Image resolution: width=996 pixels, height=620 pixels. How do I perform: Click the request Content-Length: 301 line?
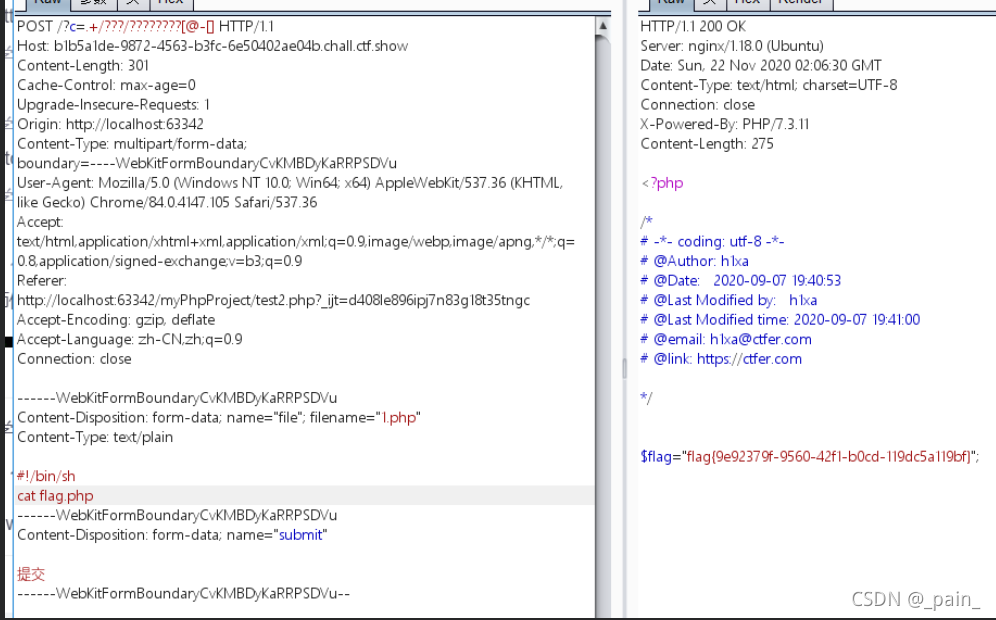83,65
